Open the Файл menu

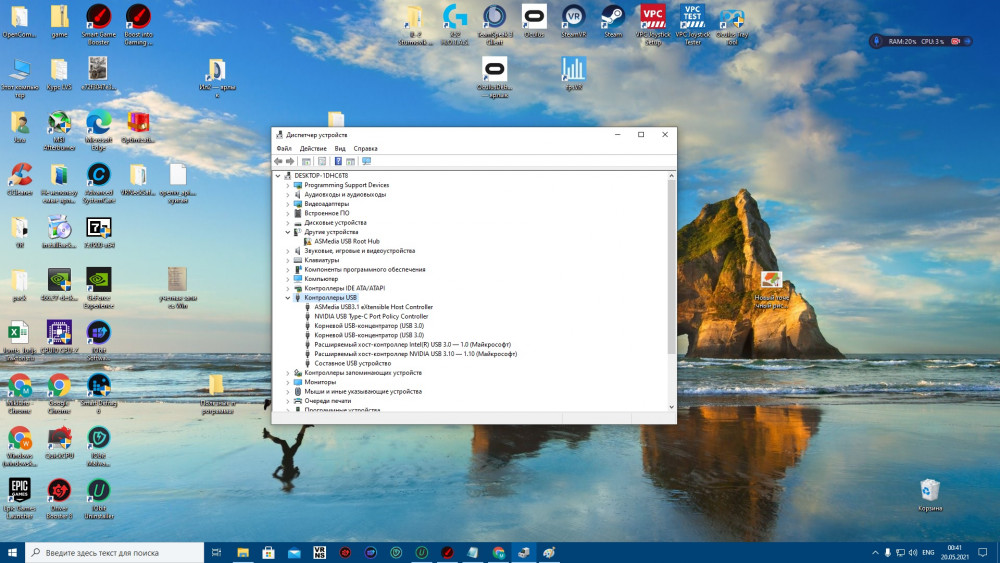tap(284, 148)
